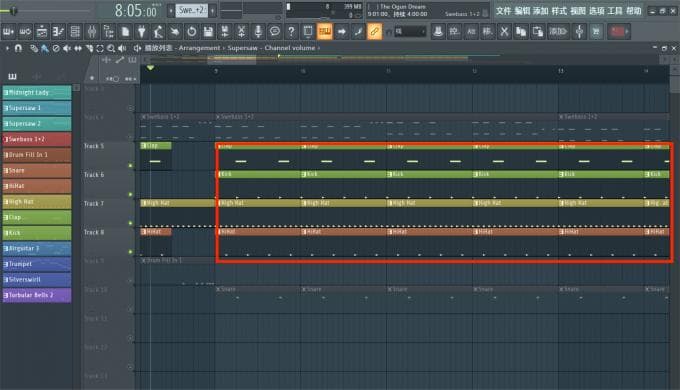Click the copy icon in the toolbar
Image resolution: width=680 pixels, height=390 pixels.
tap(521, 31)
